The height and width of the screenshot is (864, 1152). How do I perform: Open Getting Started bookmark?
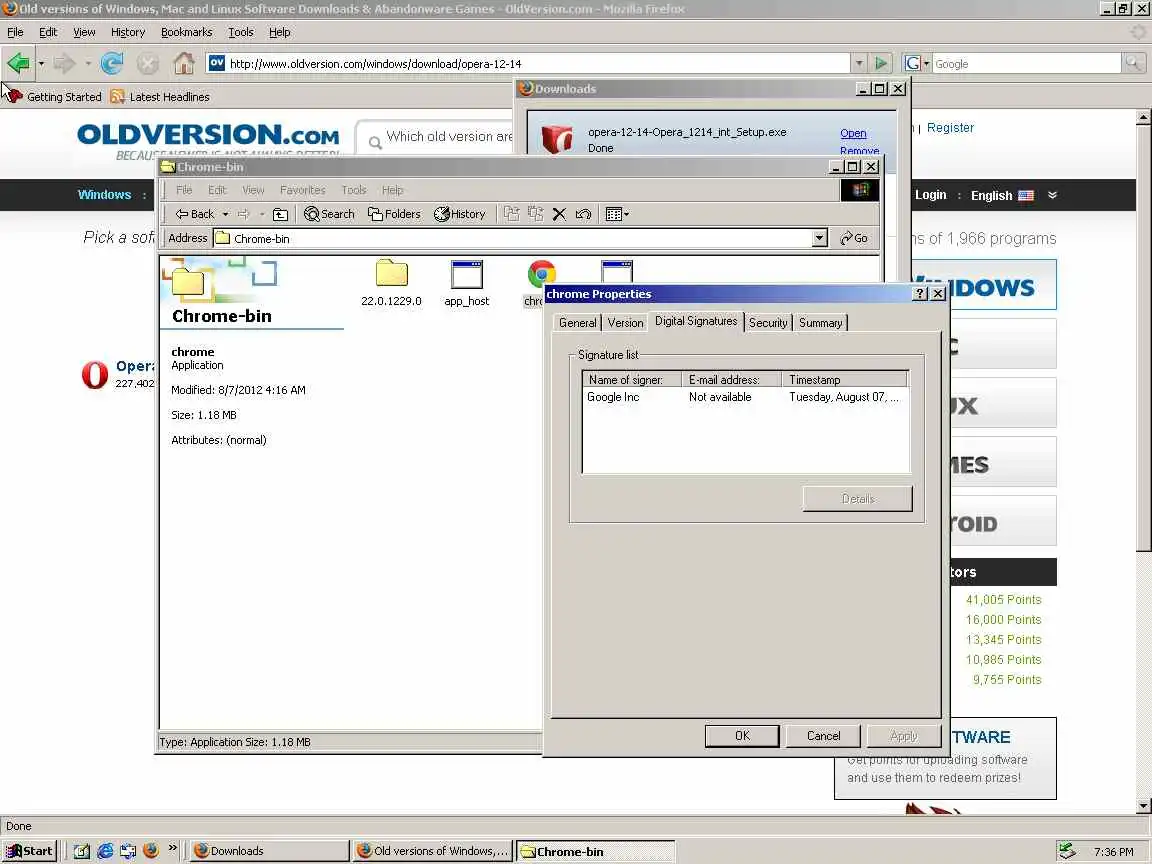[x=54, y=96]
